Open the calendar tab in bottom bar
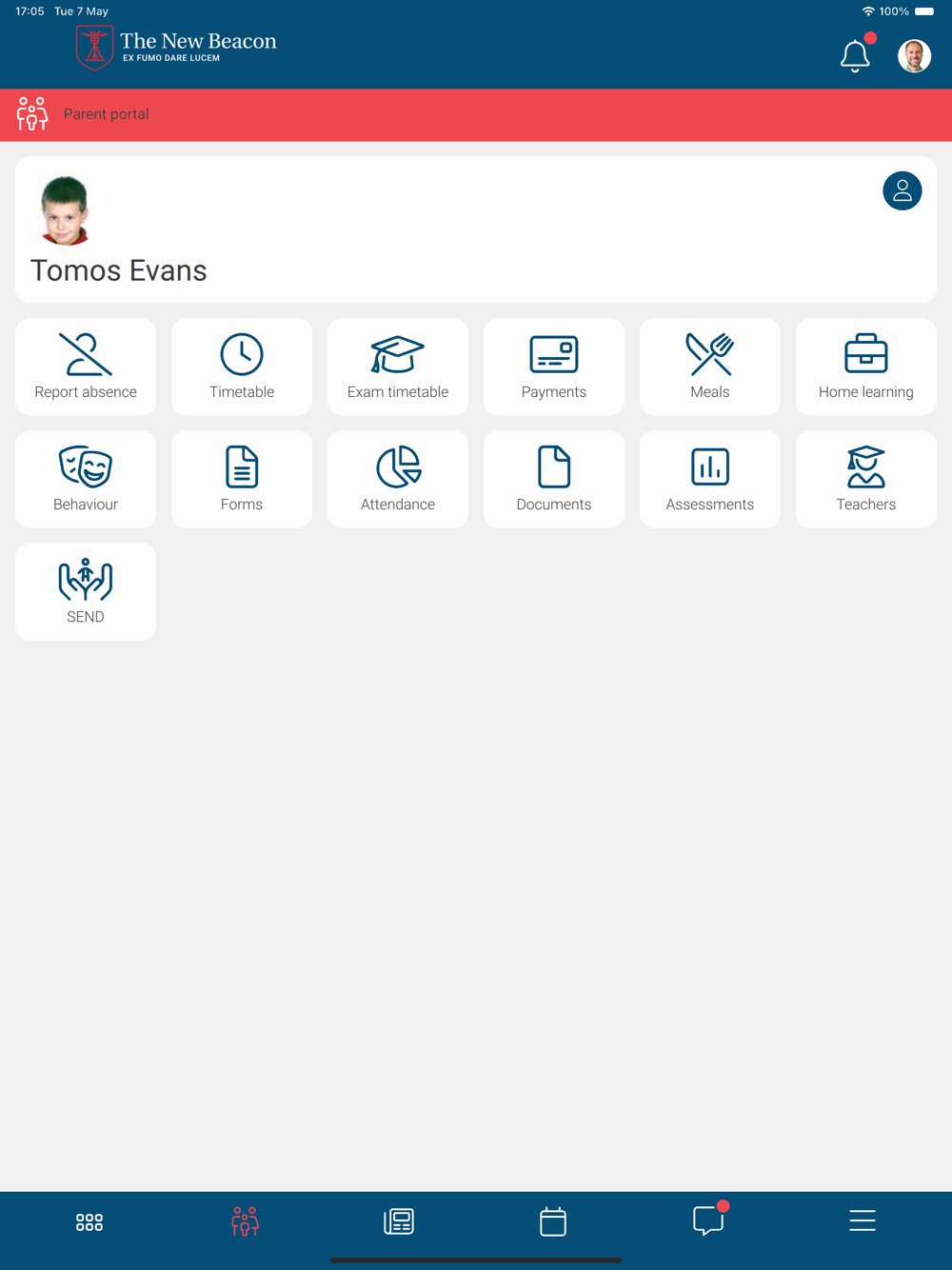This screenshot has height=1270, width=952. click(553, 1221)
